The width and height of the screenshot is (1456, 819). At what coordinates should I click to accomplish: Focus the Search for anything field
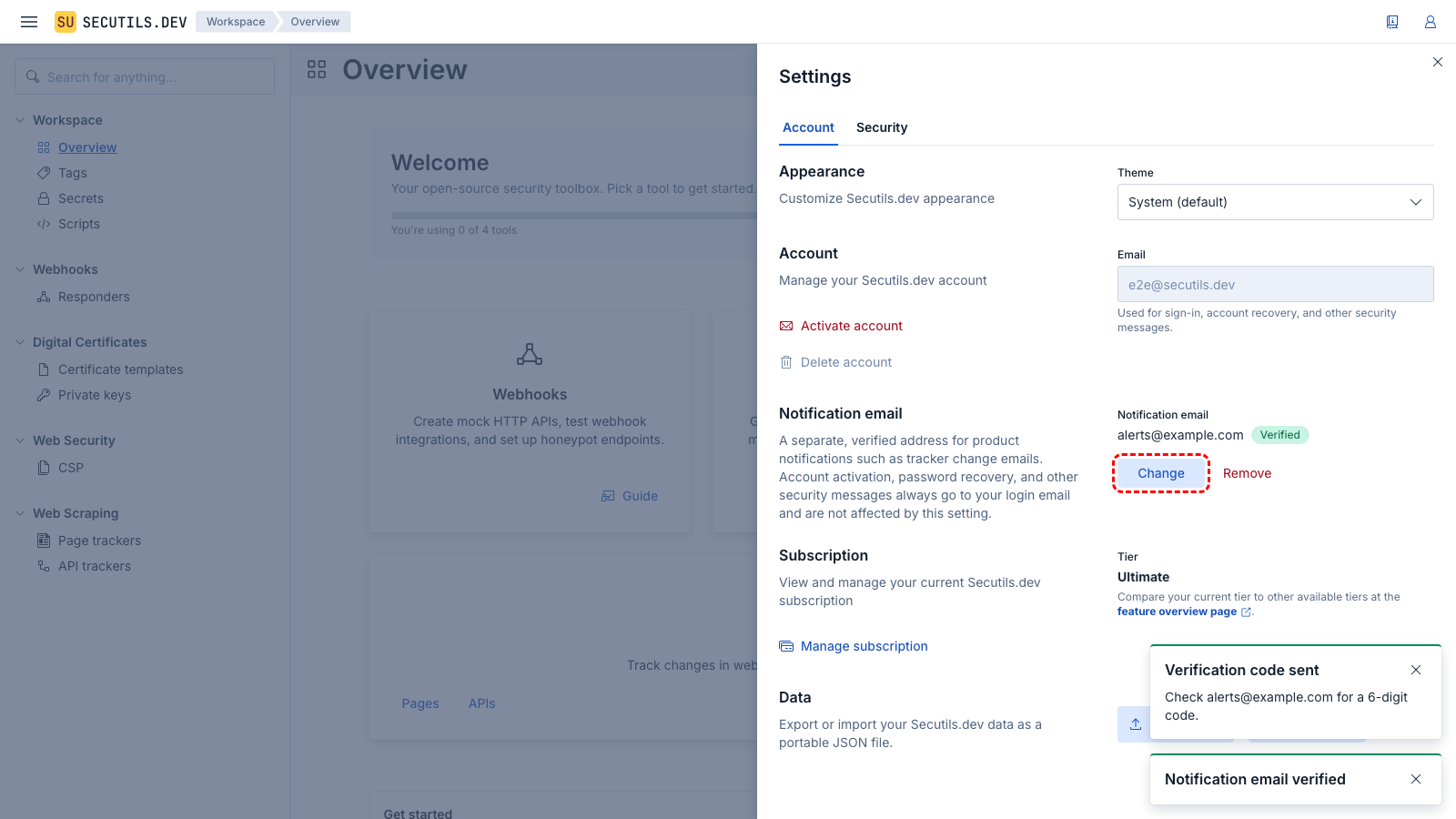click(x=145, y=76)
